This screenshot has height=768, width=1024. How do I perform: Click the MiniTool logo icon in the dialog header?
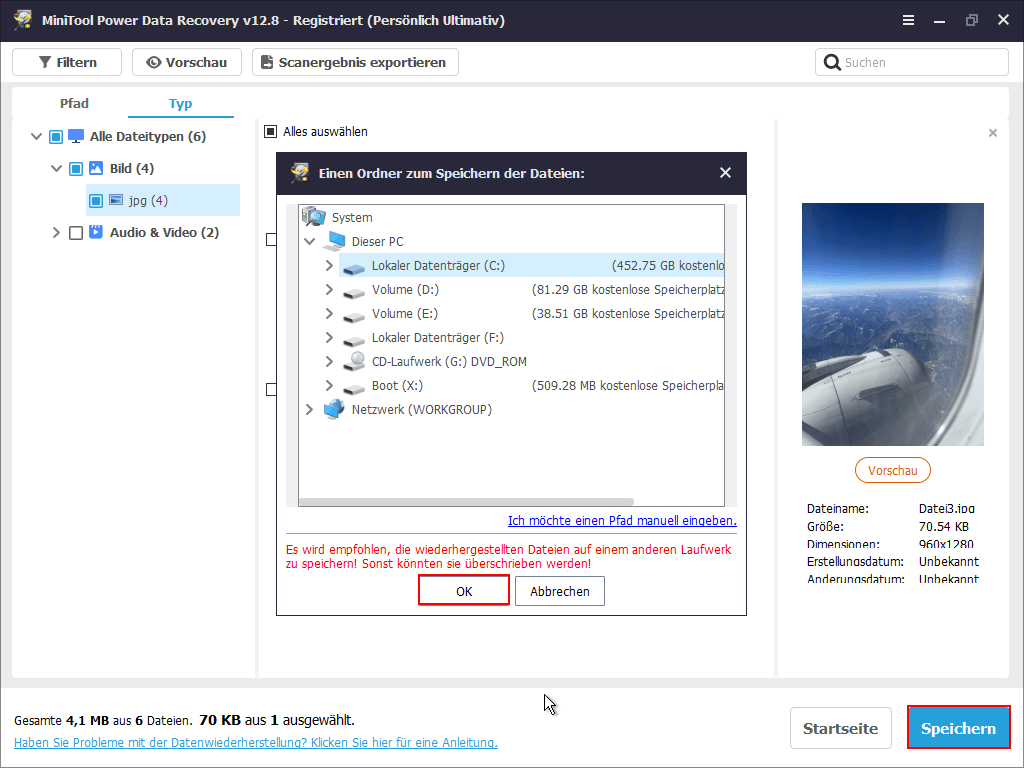297,172
